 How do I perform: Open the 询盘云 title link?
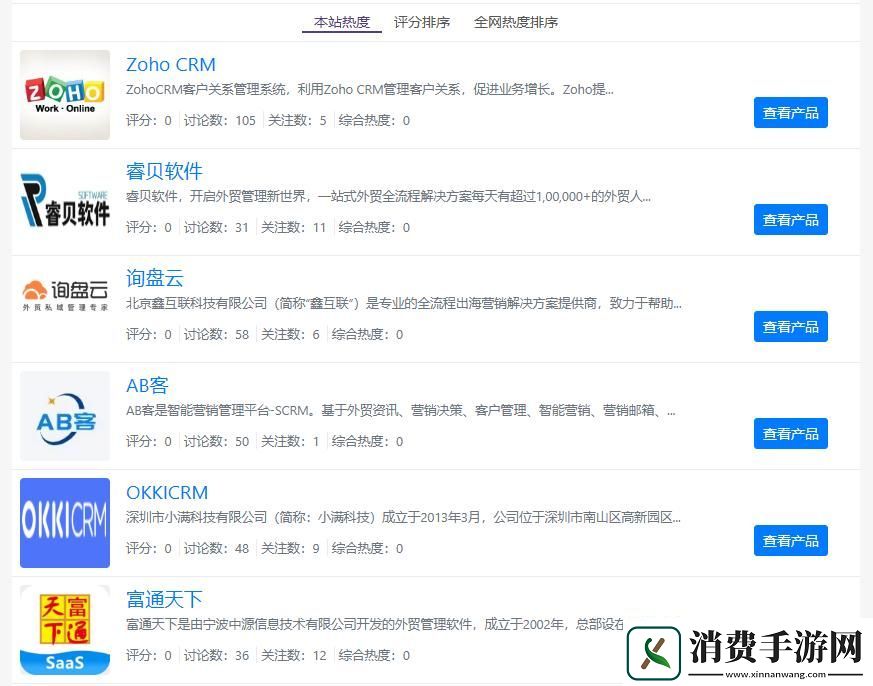tap(155, 278)
